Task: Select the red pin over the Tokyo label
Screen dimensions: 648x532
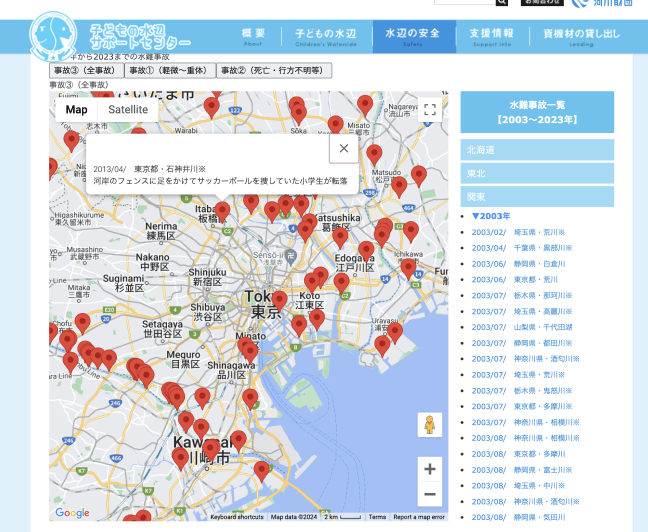Action: tap(279, 301)
